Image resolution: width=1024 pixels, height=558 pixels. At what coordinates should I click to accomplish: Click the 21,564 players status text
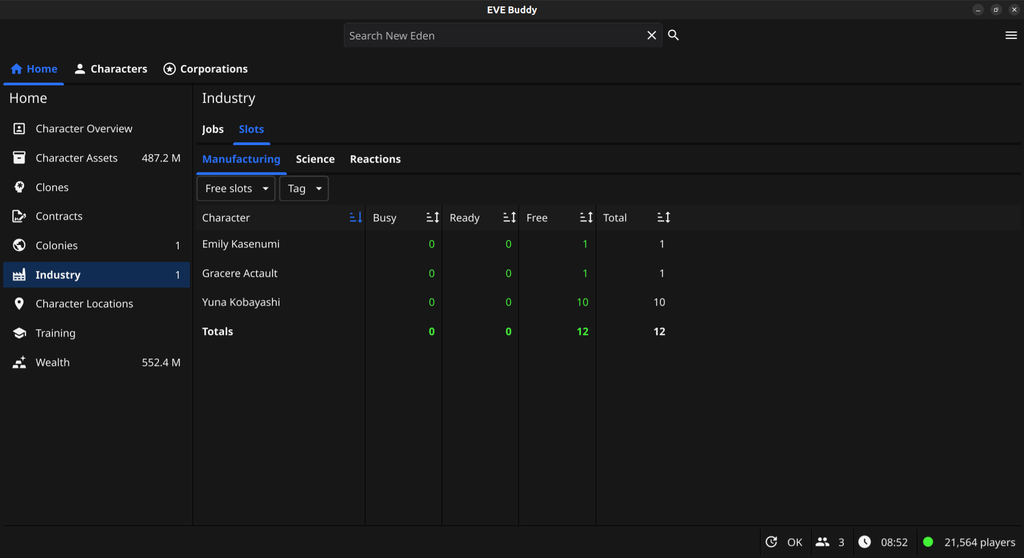click(980, 542)
